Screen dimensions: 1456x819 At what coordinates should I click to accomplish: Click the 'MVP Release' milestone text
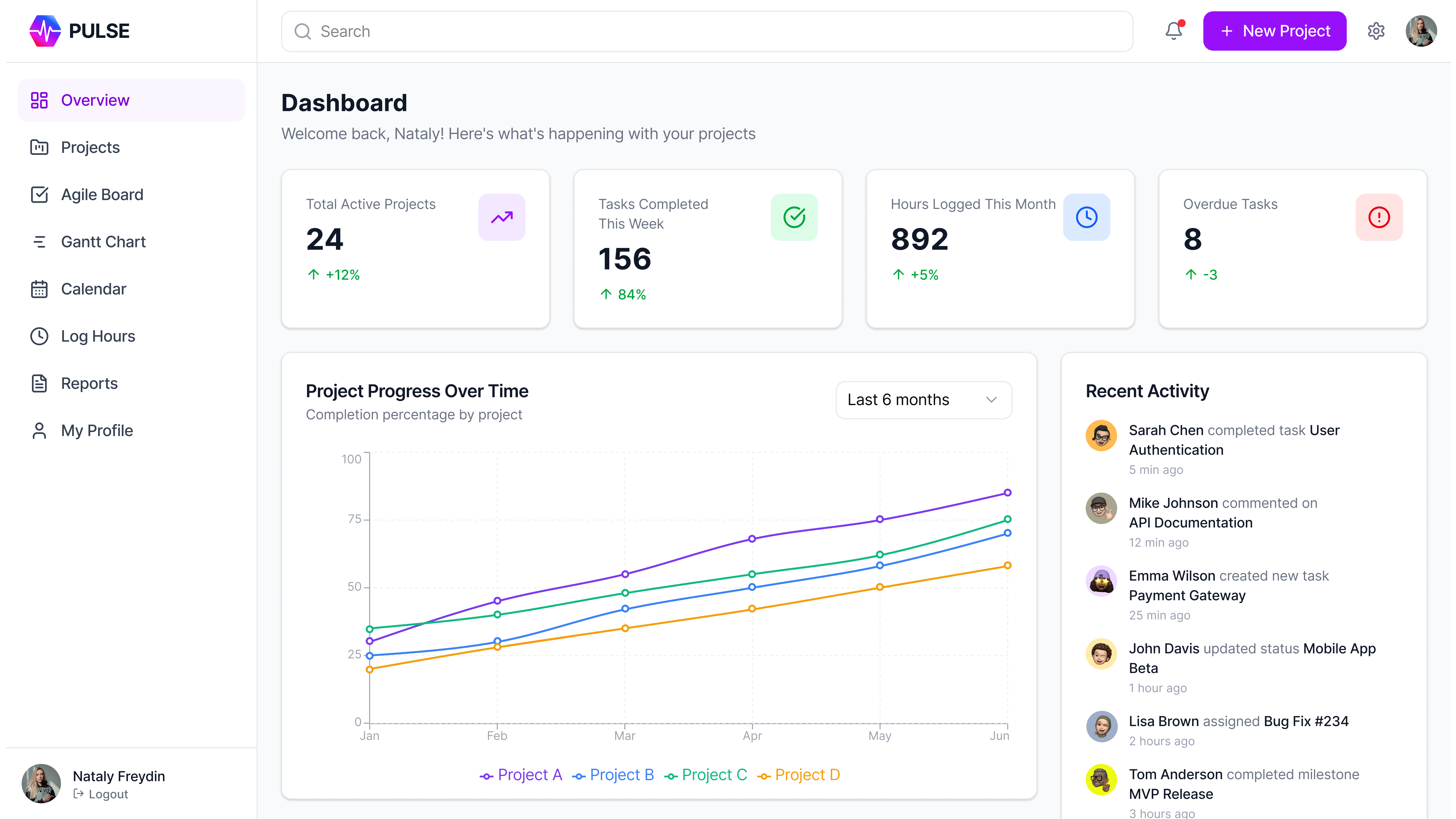1171,794
